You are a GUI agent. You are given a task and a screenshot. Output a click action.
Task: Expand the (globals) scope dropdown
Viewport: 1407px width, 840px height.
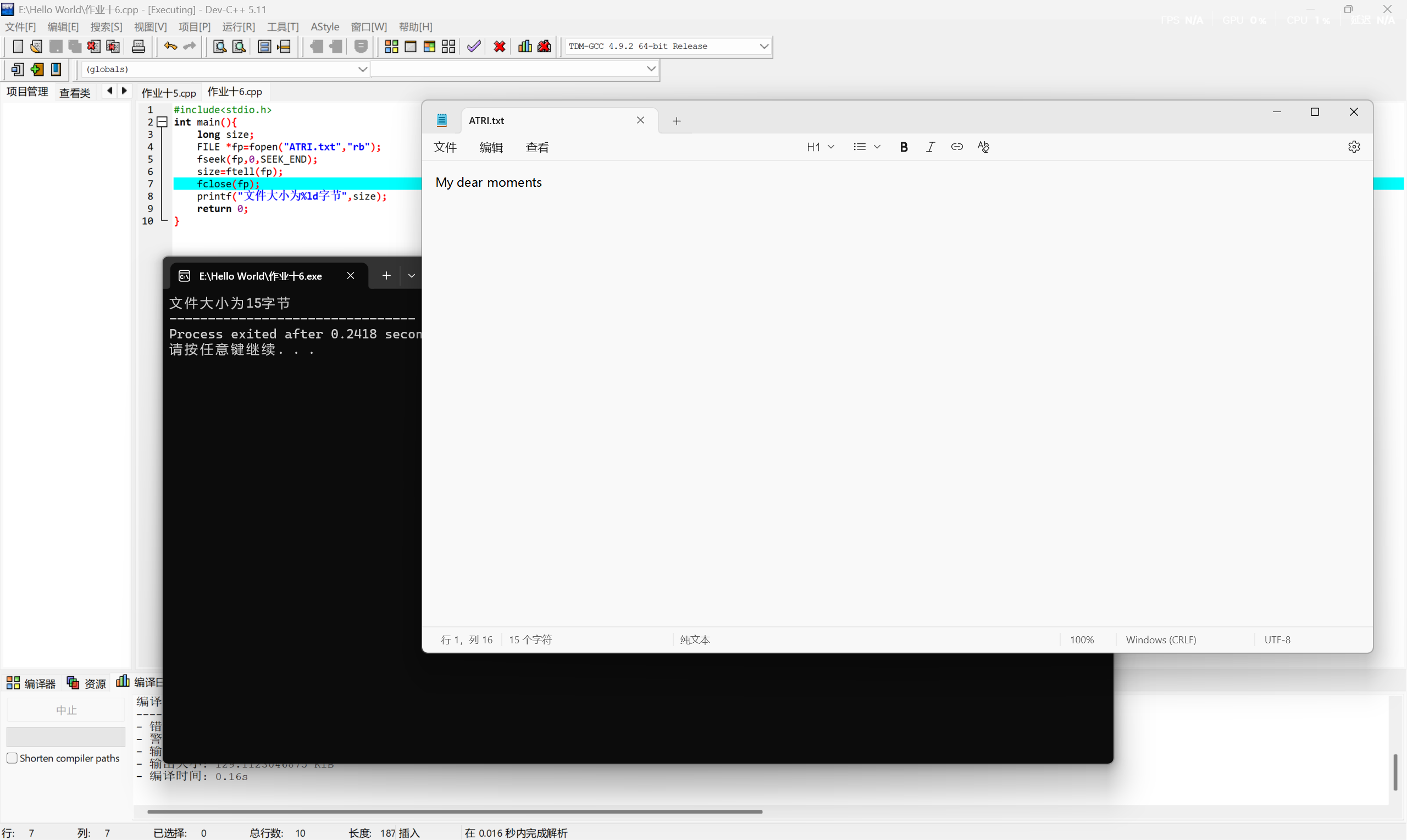(362, 69)
